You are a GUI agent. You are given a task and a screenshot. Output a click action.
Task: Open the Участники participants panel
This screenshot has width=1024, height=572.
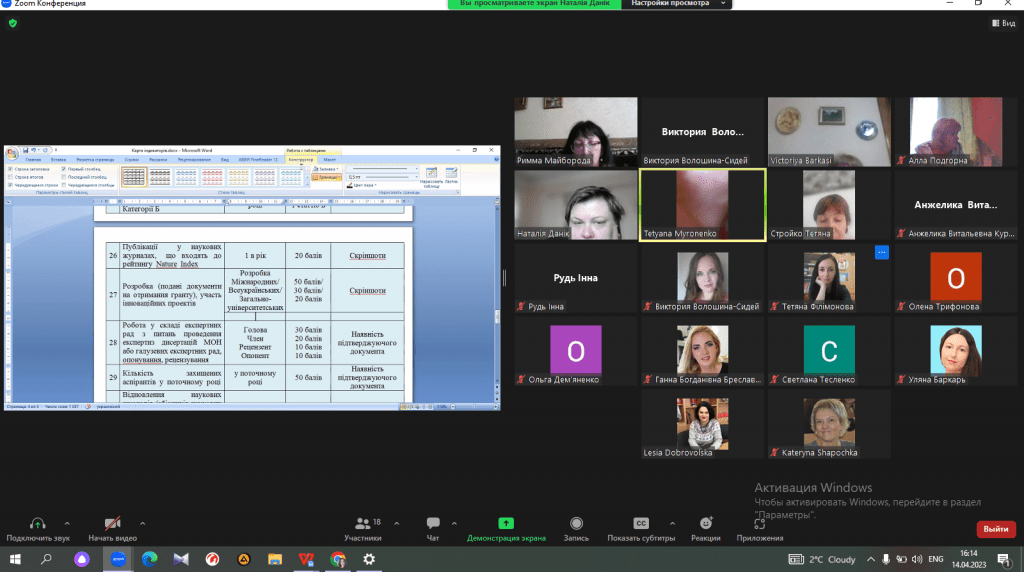(363, 523)
